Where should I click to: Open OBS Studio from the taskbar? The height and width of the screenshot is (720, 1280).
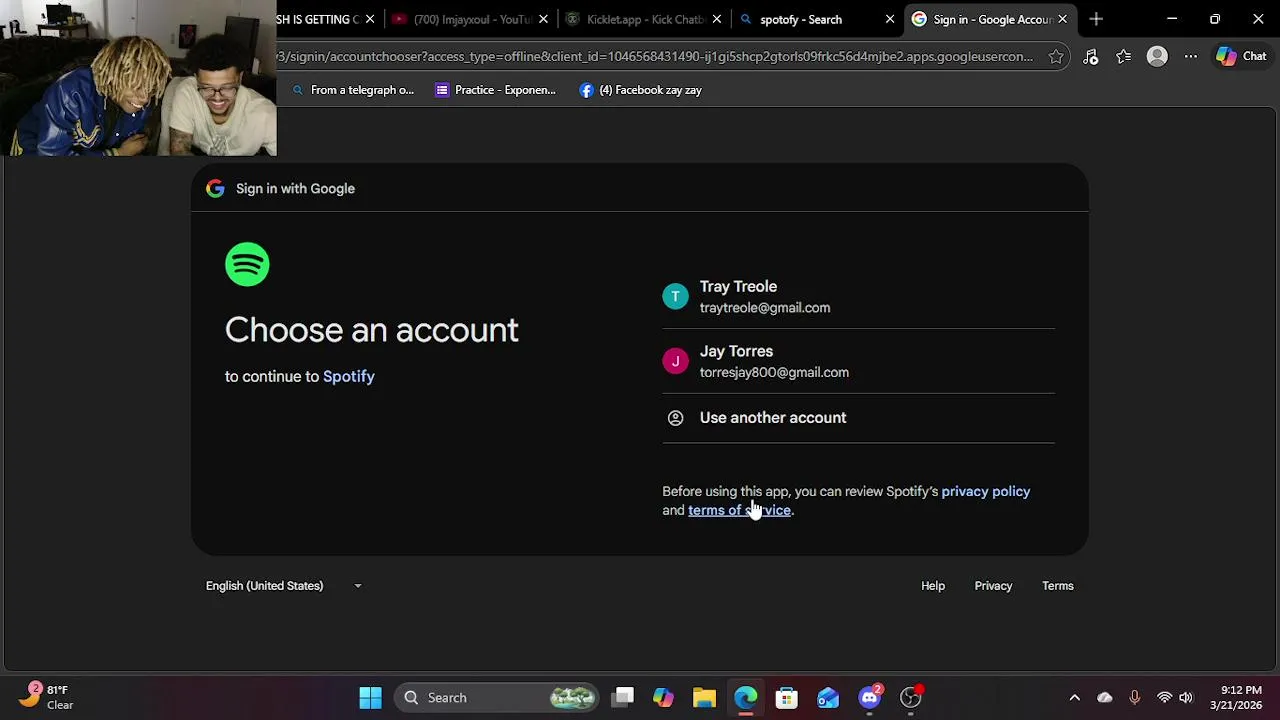tap(911, 698)
